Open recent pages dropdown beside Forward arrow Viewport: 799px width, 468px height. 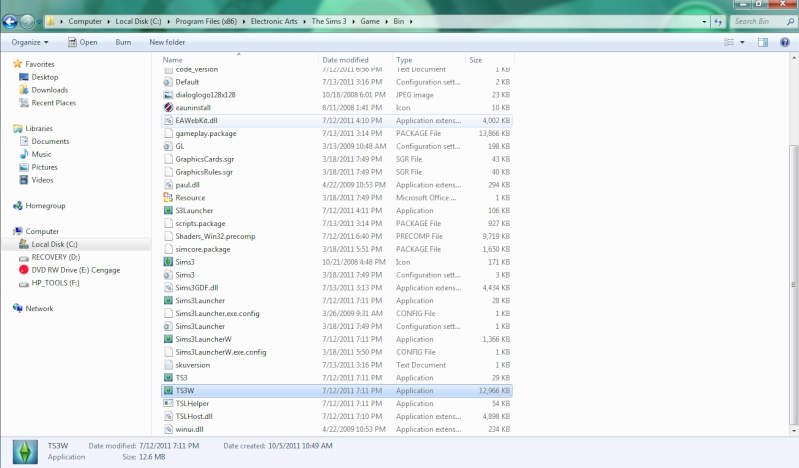pos(39,22)
